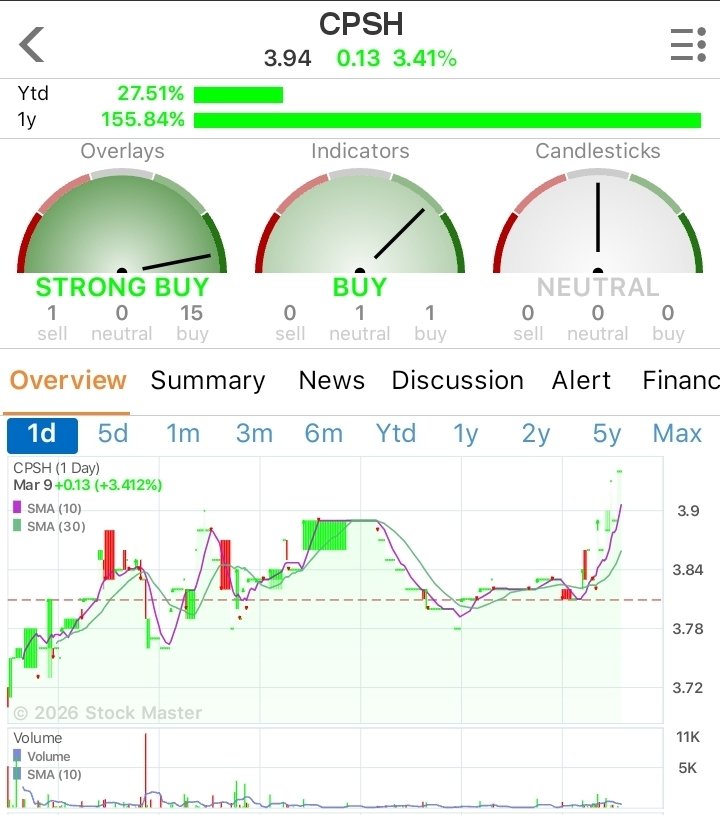Select the Max chart range

pos(677,433)
